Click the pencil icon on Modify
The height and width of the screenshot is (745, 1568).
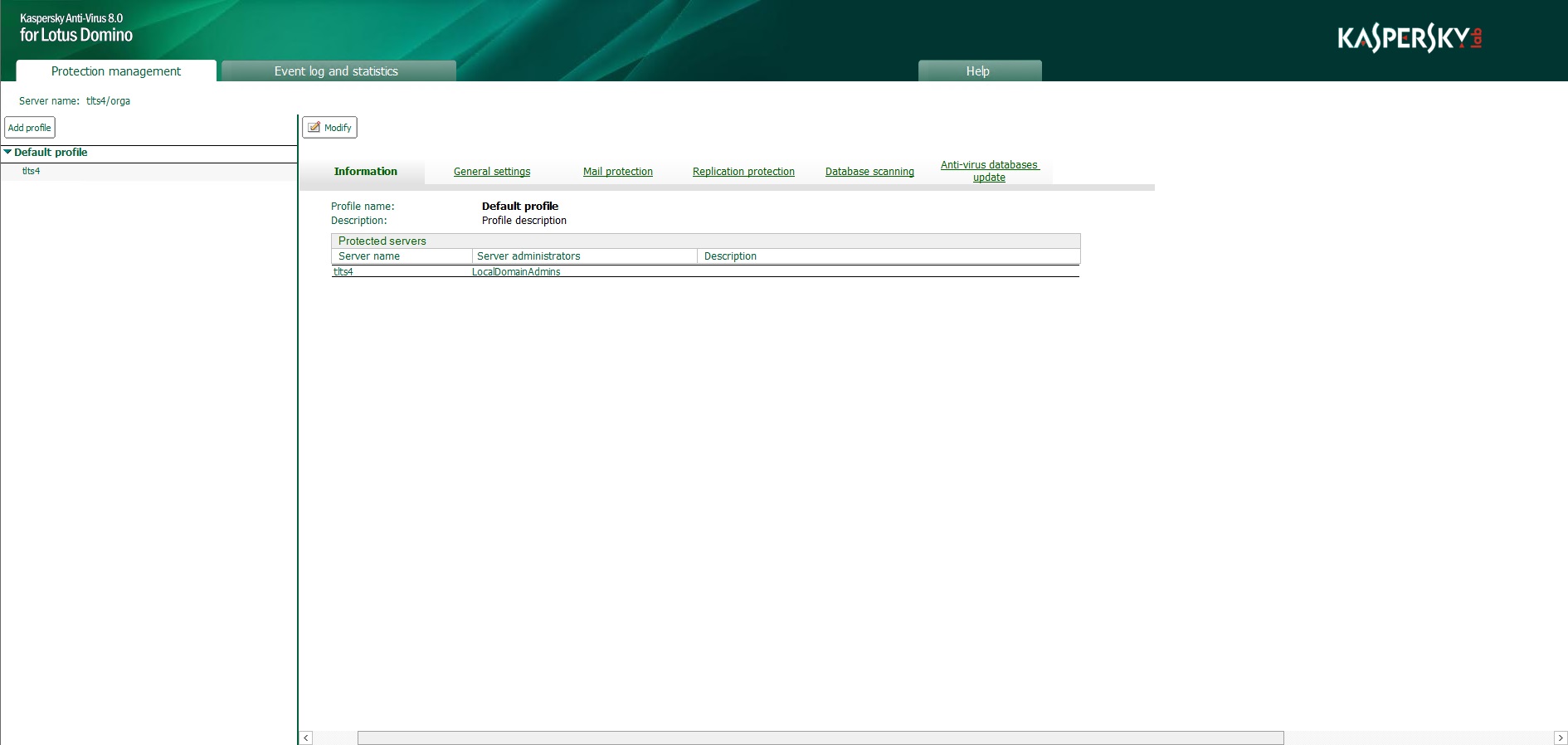pos(314,127)
